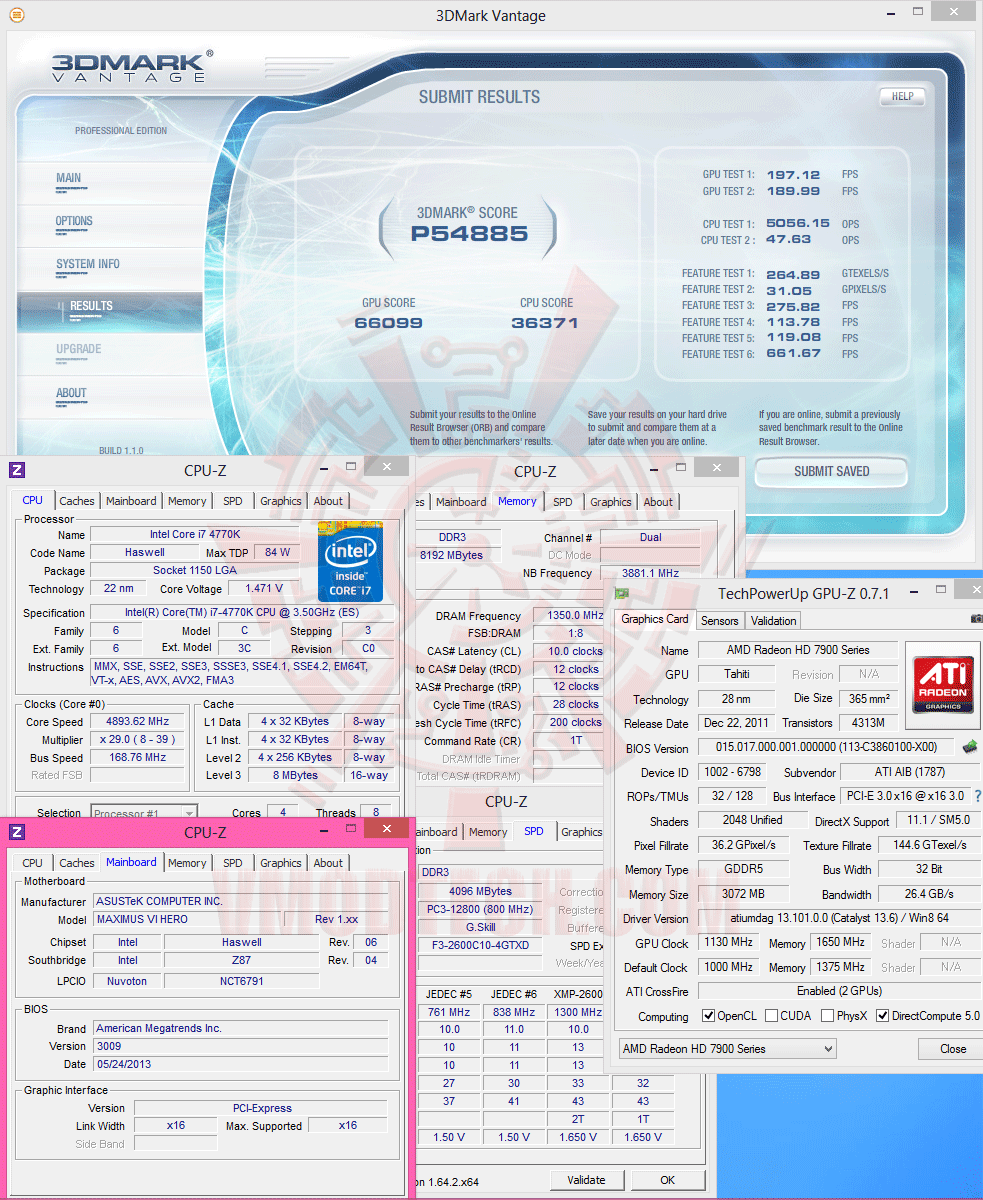Open the Mainboard tab in the CPU-Z CPU window
Screen dimensions: 983x1200
pos(131,501)
